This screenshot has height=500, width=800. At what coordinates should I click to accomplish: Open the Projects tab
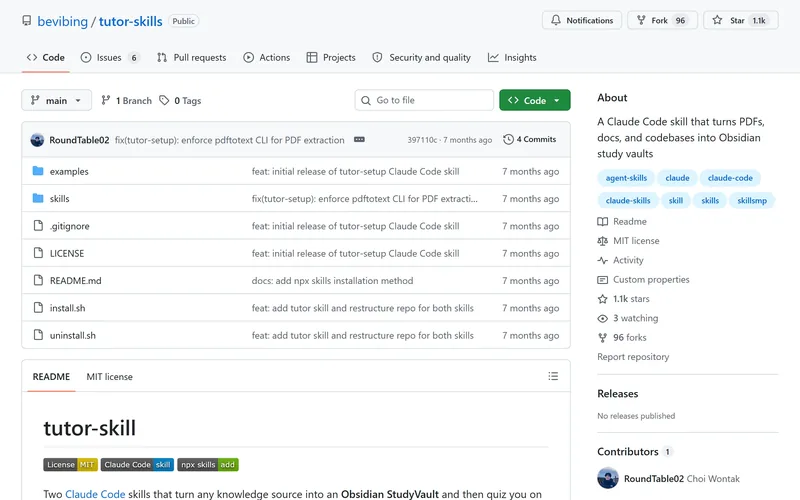(331, 58)
